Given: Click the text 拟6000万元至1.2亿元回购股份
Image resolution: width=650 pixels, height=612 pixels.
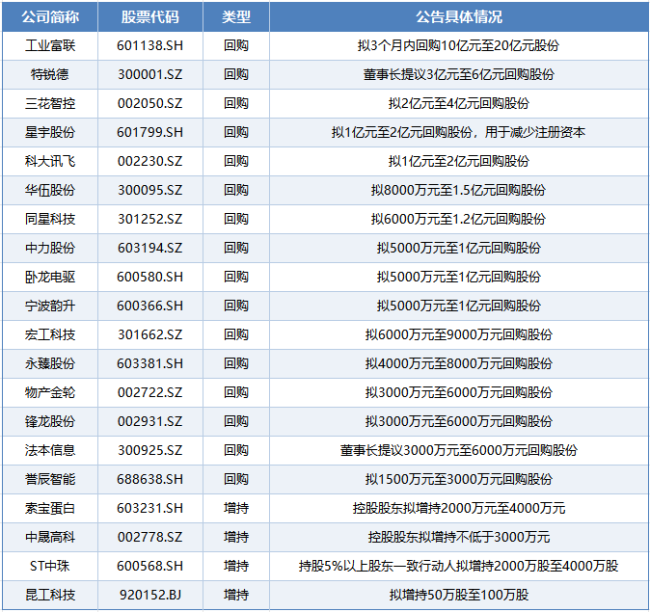Looking at the screenshot, I should pyautogui.click(x=458, y=219).
